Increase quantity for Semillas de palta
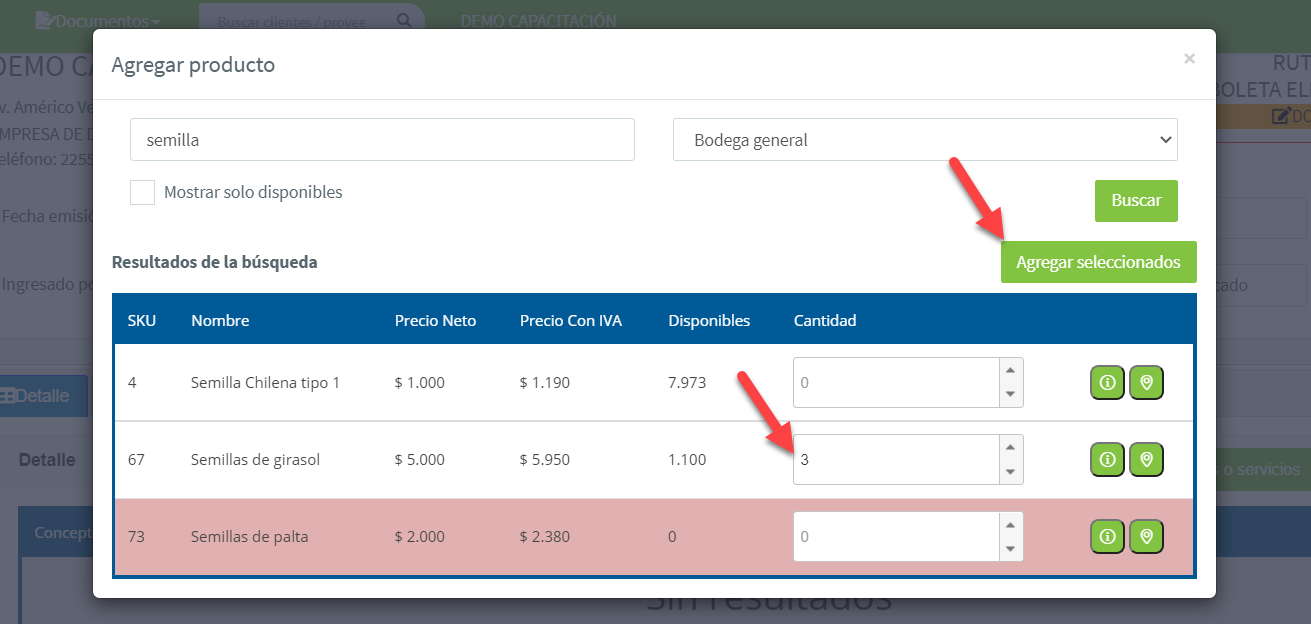 (1010, 525)
